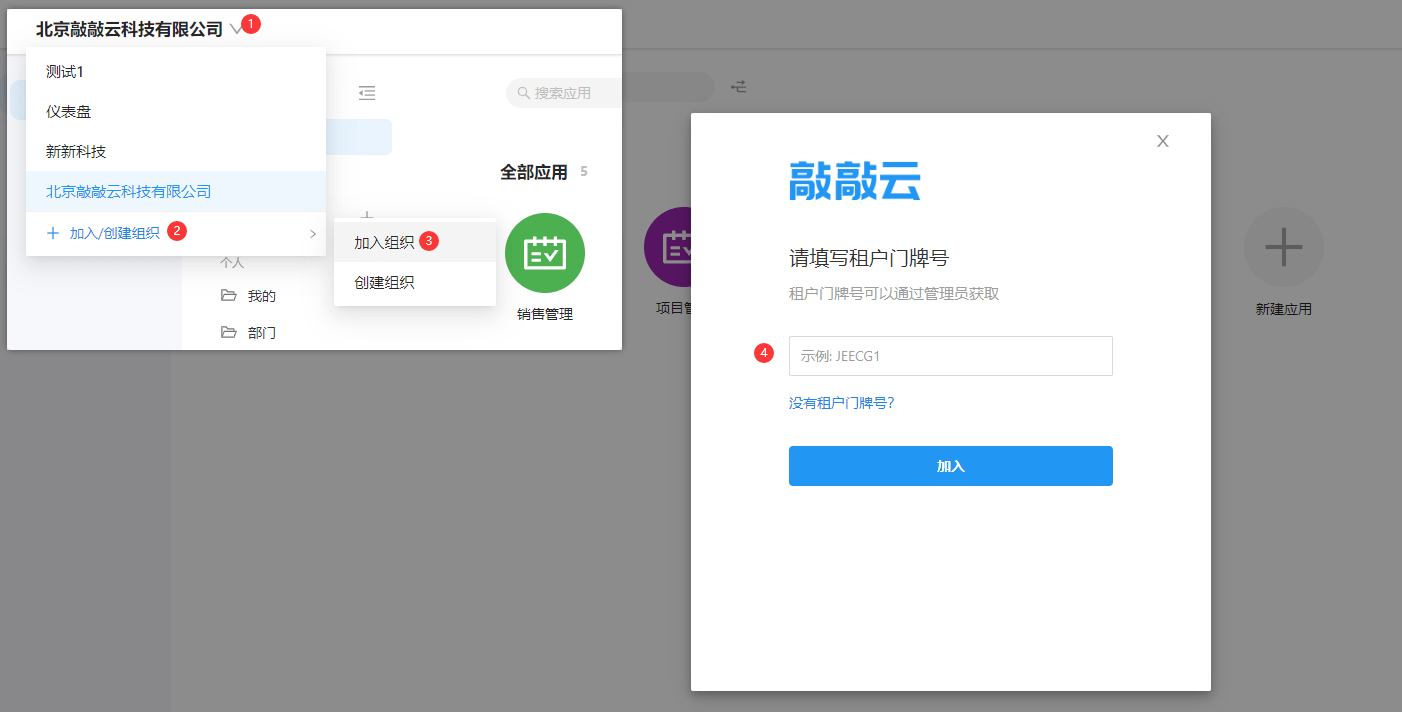Click the 敲敲云 logo in dialog
The width and height of the screenshot is (1402, 712).
854,181
